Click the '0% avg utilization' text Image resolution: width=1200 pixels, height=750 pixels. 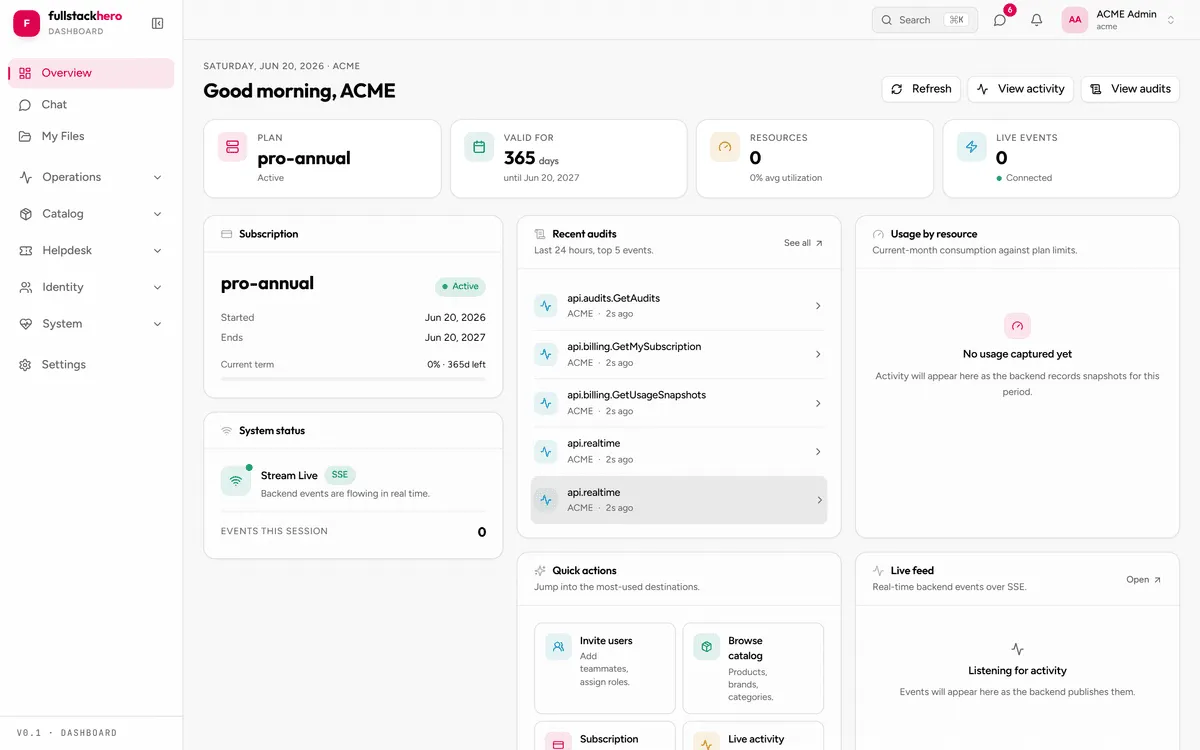[786, 178]
